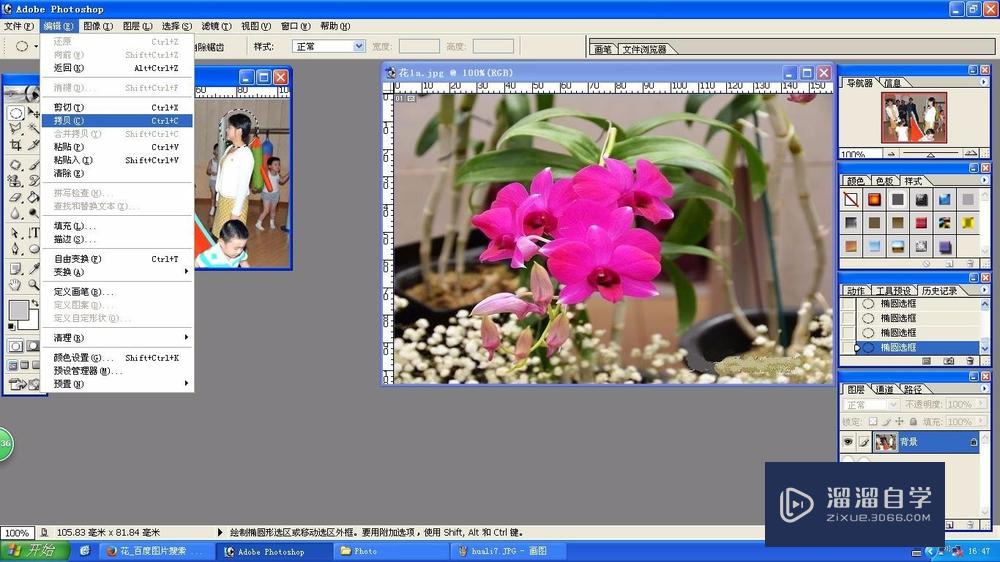
Task: Choose 剪切(T) from the Edit menu
Action: pyautogui.click(x=117, y=107)
